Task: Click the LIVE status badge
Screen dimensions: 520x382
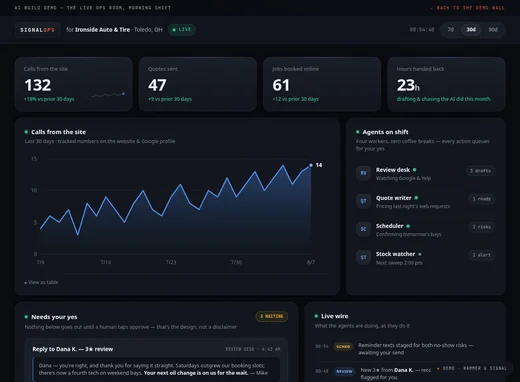Action: tap(182, 30)
